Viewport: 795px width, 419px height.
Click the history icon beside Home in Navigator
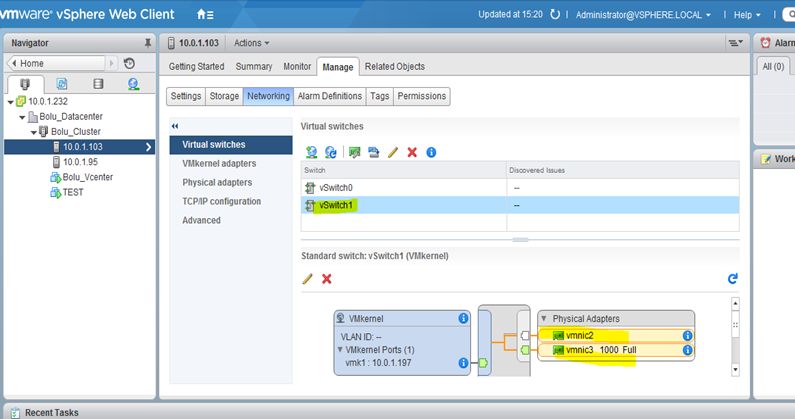point(129,63)
